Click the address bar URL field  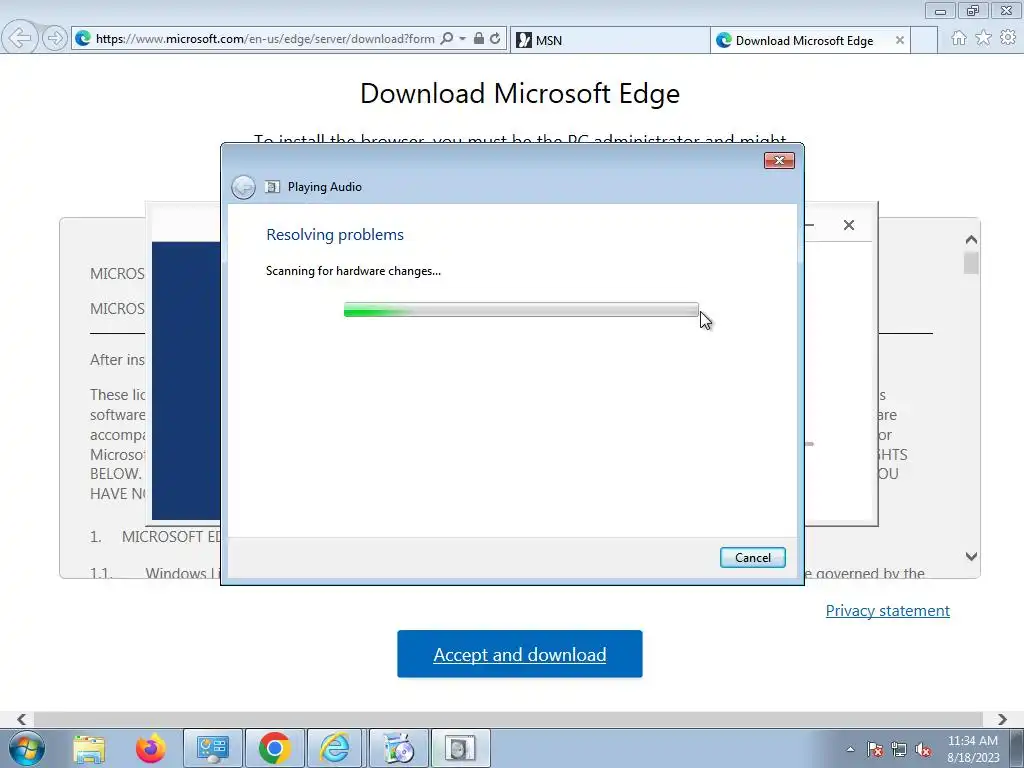(x=265, y=39)
